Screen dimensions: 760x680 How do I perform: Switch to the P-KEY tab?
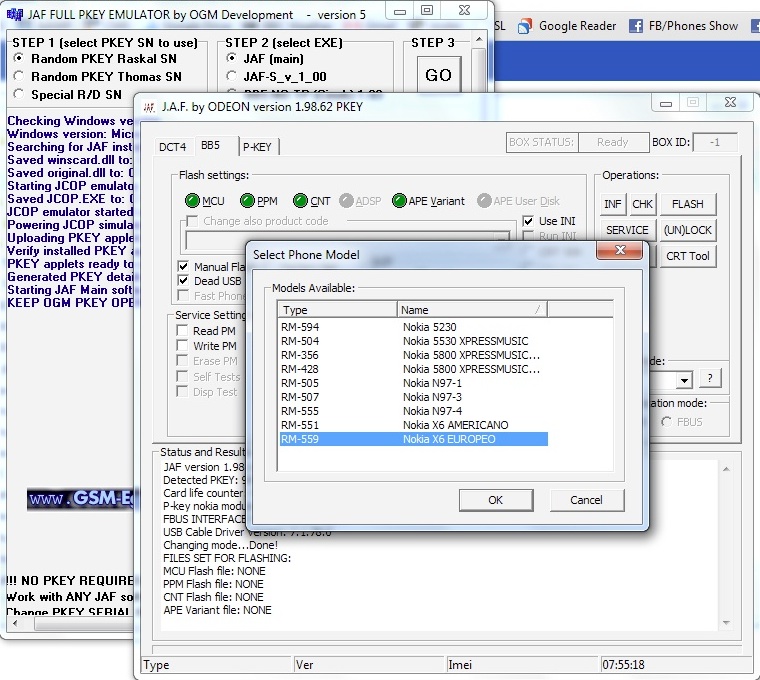coord(257,147)
